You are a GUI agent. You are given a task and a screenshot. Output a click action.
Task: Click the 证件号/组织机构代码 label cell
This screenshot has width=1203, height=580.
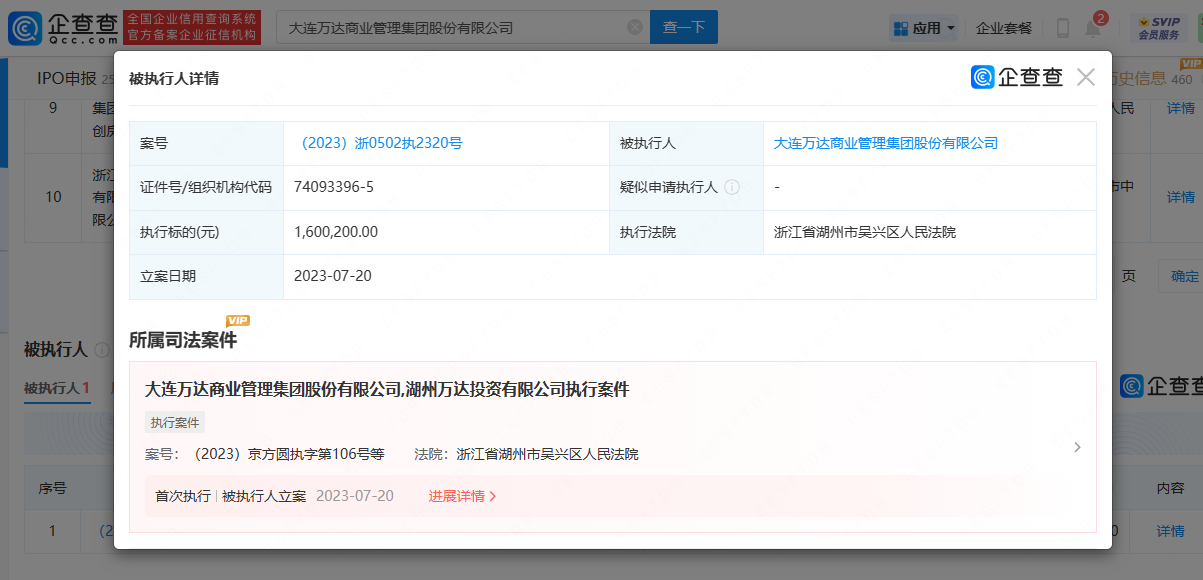point(206,187)
